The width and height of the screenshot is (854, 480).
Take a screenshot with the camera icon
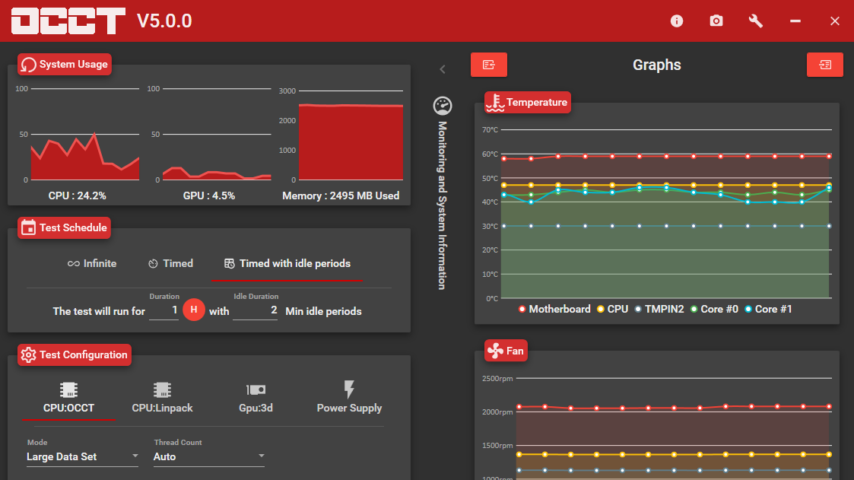pyautogui.click(x=716, y=21)
